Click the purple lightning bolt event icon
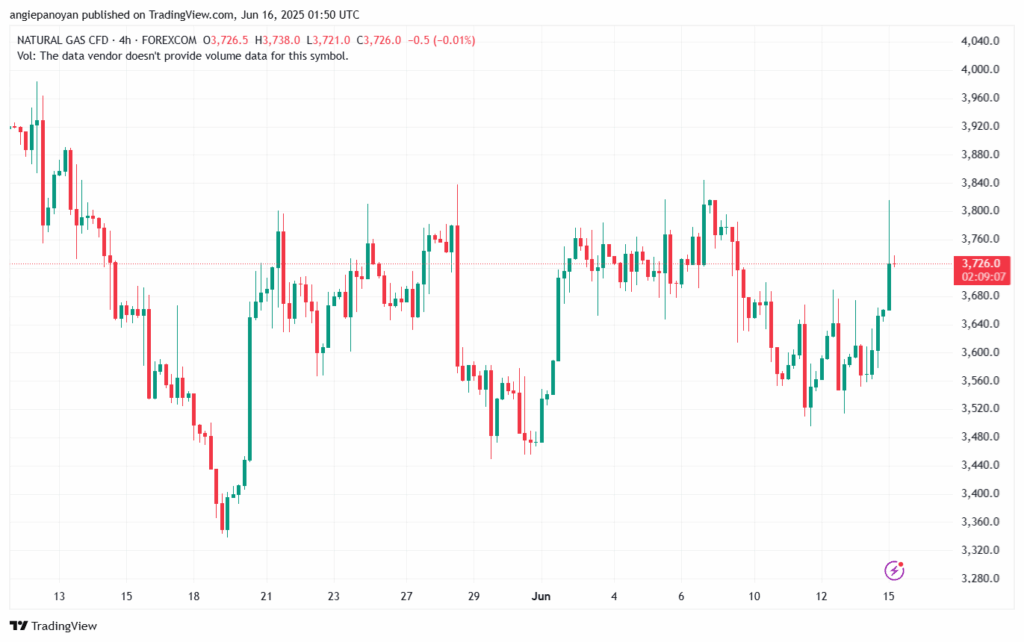 click(x=895, y=570)
